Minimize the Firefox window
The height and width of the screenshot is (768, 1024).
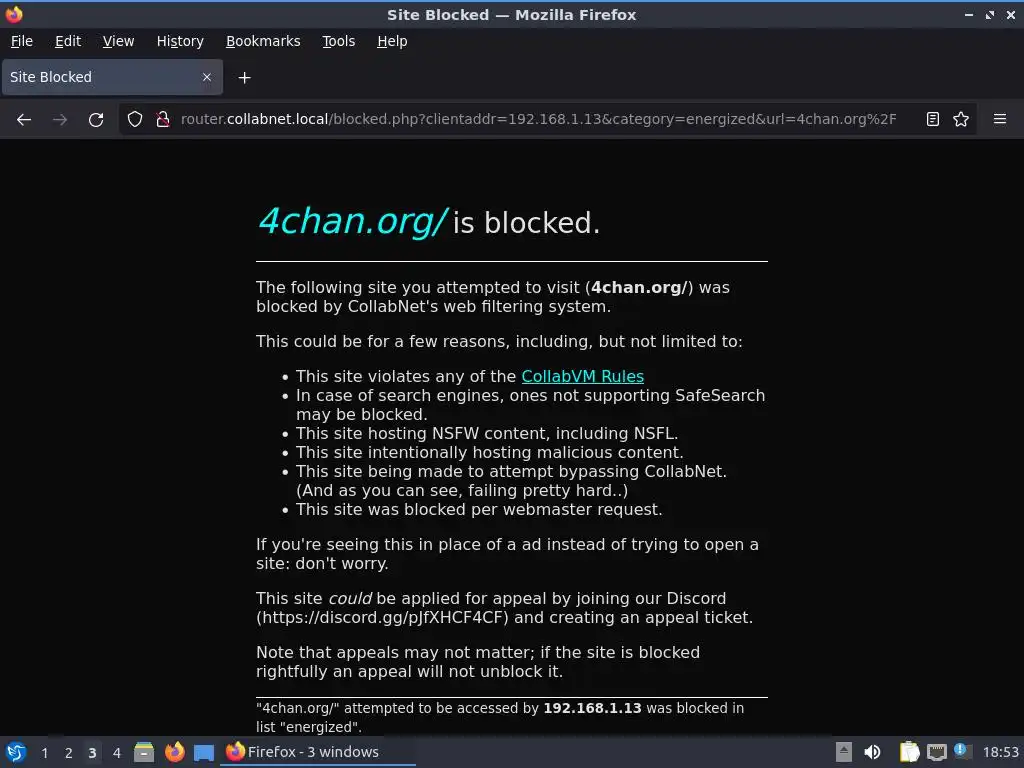point(968,14)
